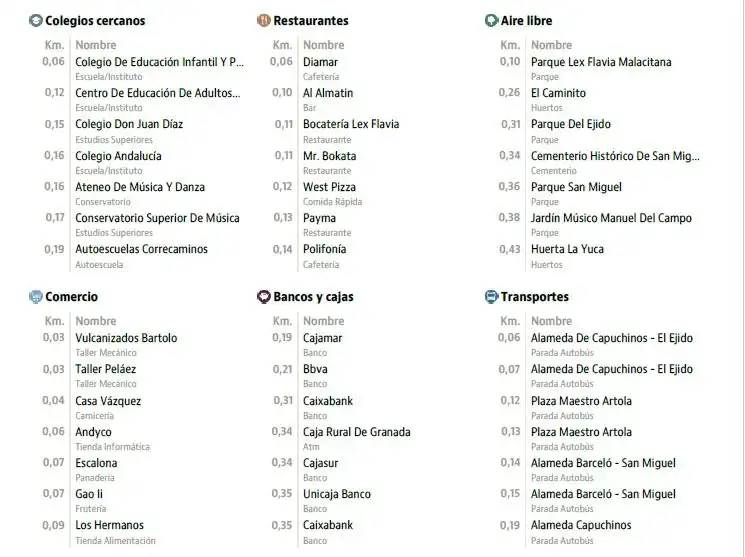745x557 pixels.
Task: Select Jardín Músico Manuel Del Campo
Action: [x=611, y=218]
